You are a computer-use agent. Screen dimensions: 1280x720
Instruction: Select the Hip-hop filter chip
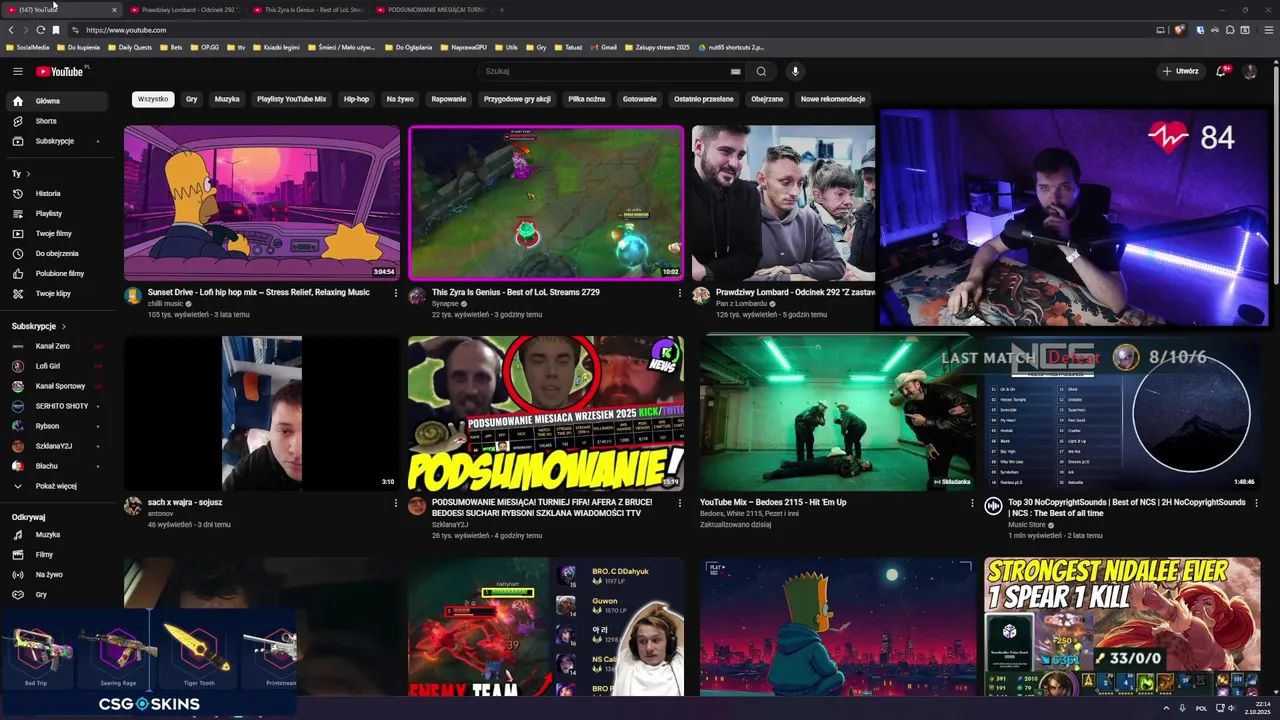point(356,99)
